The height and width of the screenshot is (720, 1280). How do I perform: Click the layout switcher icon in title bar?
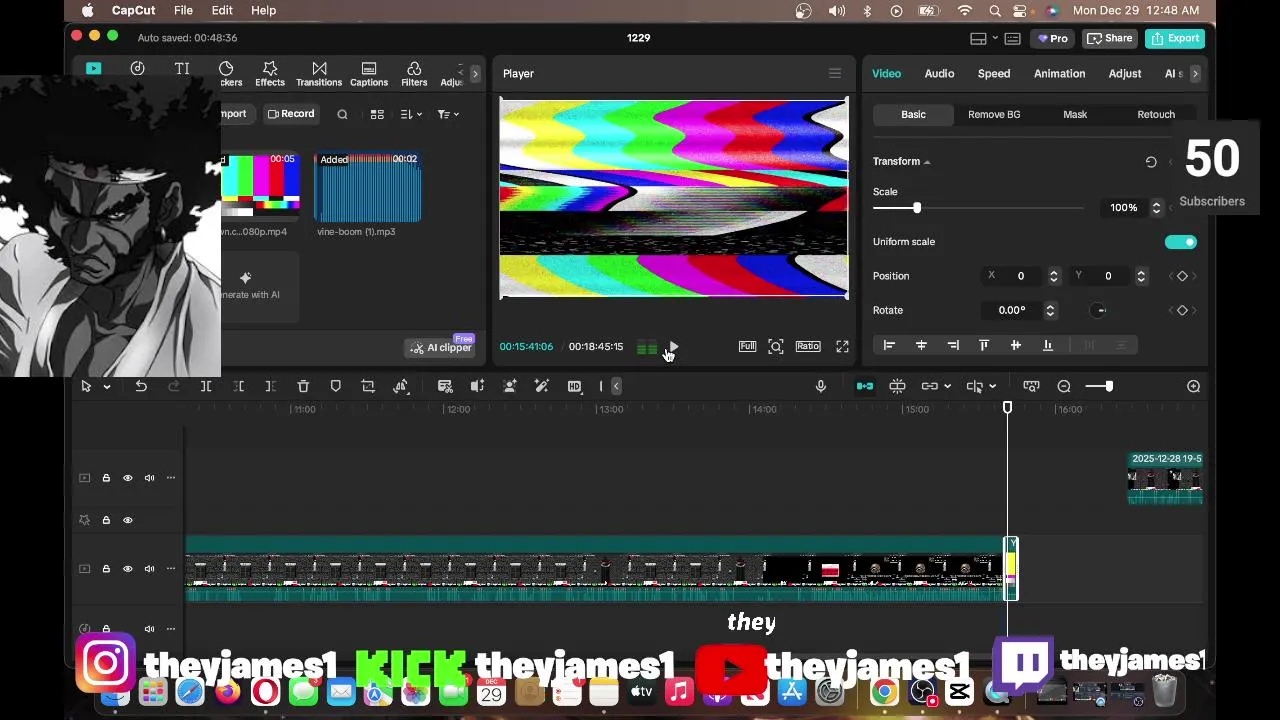(979, 39)
